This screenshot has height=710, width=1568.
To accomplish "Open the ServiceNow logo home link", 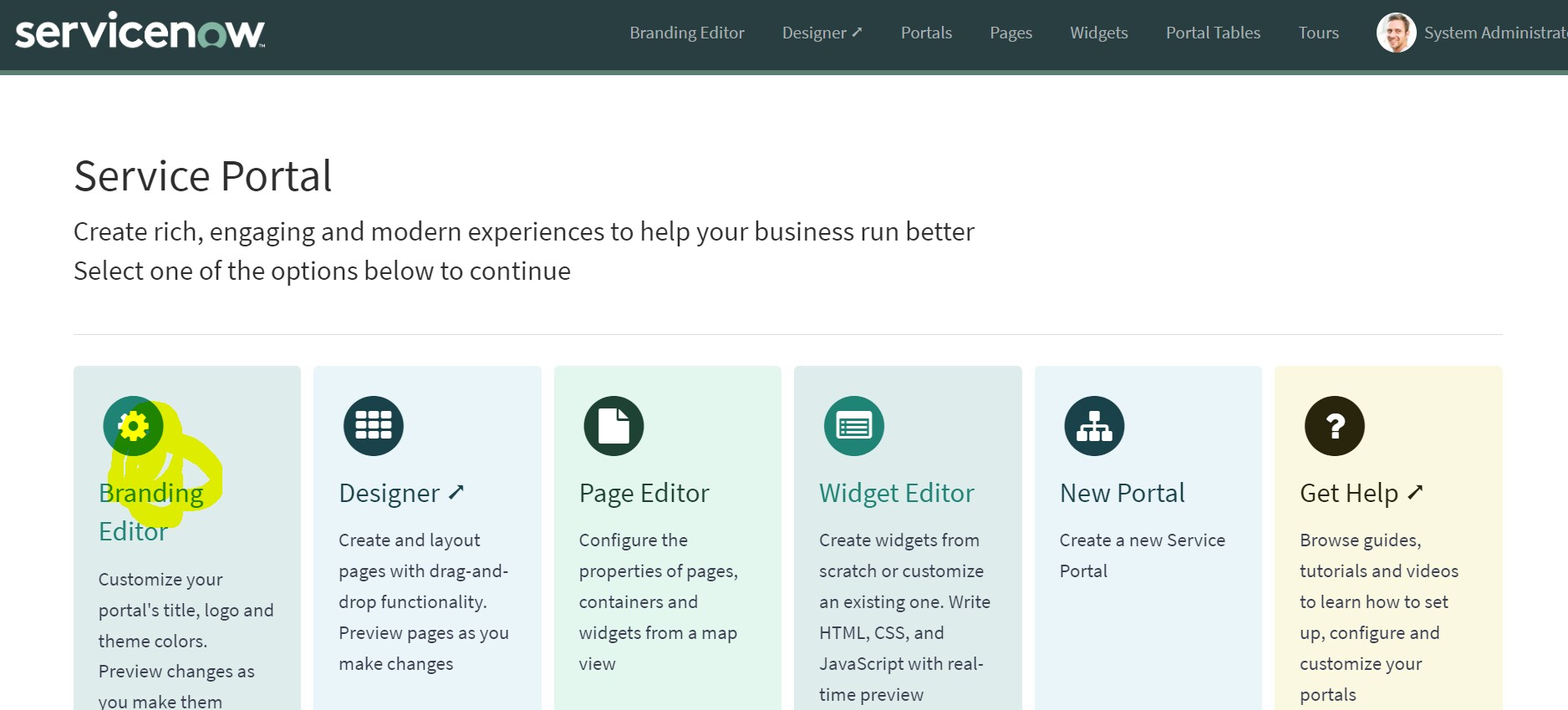I will coord(140,32).
